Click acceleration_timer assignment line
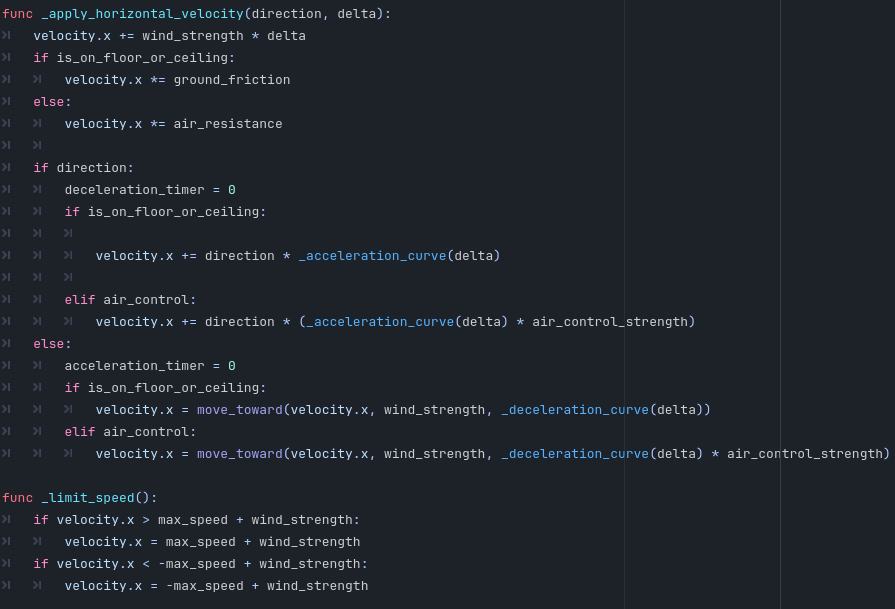This screenshot has height=609, width=895. point(150,366)
